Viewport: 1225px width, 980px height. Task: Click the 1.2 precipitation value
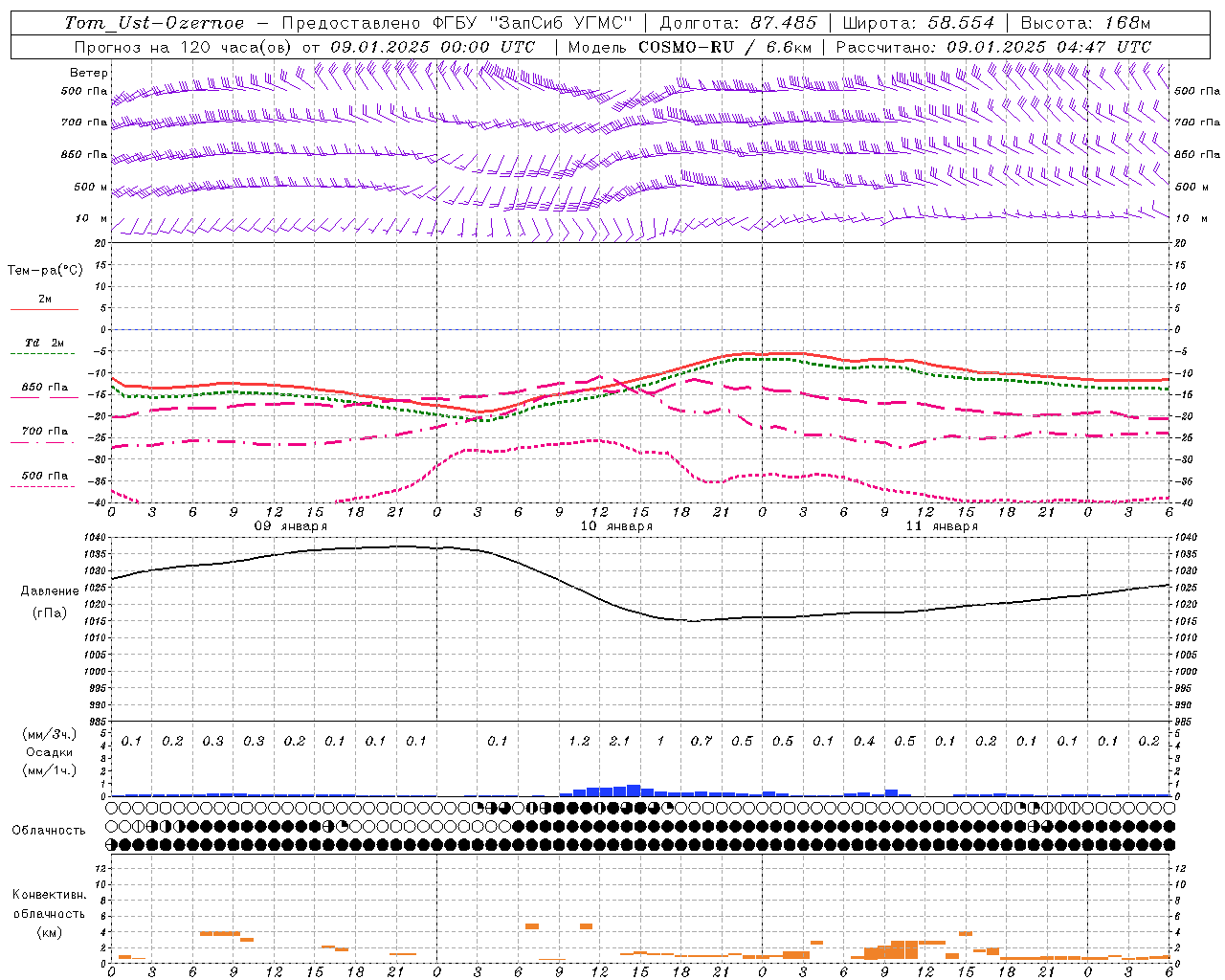(x=579, y=741)
